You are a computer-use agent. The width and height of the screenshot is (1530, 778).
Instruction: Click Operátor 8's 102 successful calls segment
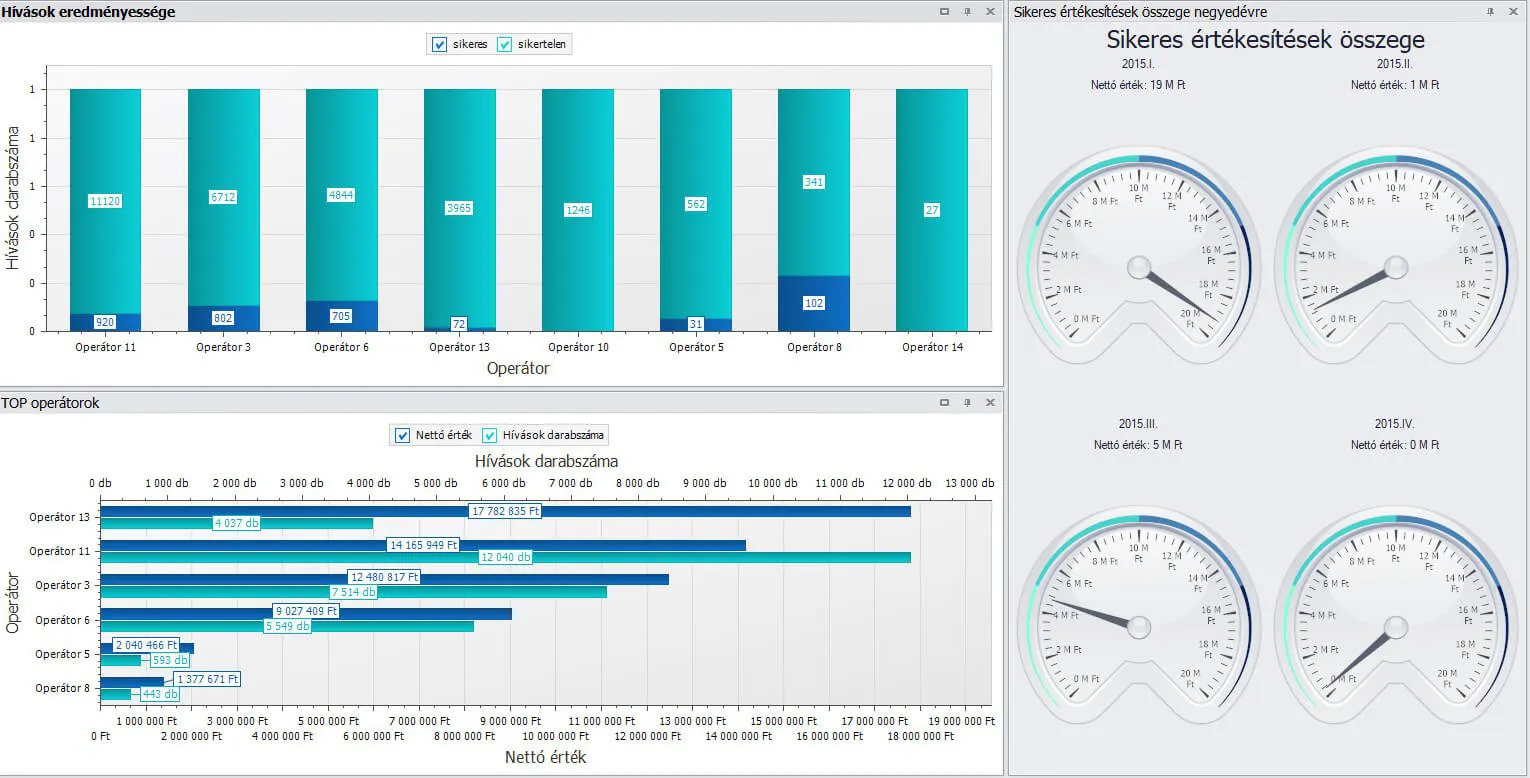click(x=813, y=303)
